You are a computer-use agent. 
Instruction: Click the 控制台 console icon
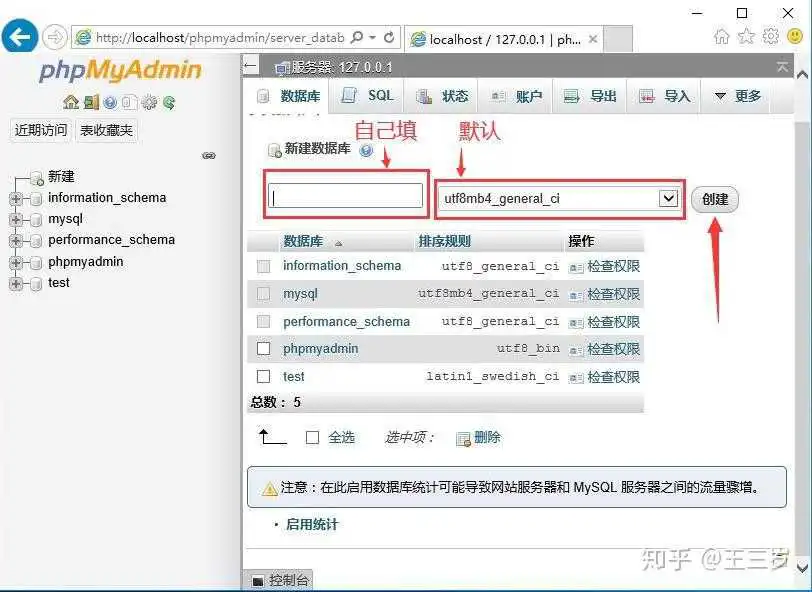(x=257, y=581)
